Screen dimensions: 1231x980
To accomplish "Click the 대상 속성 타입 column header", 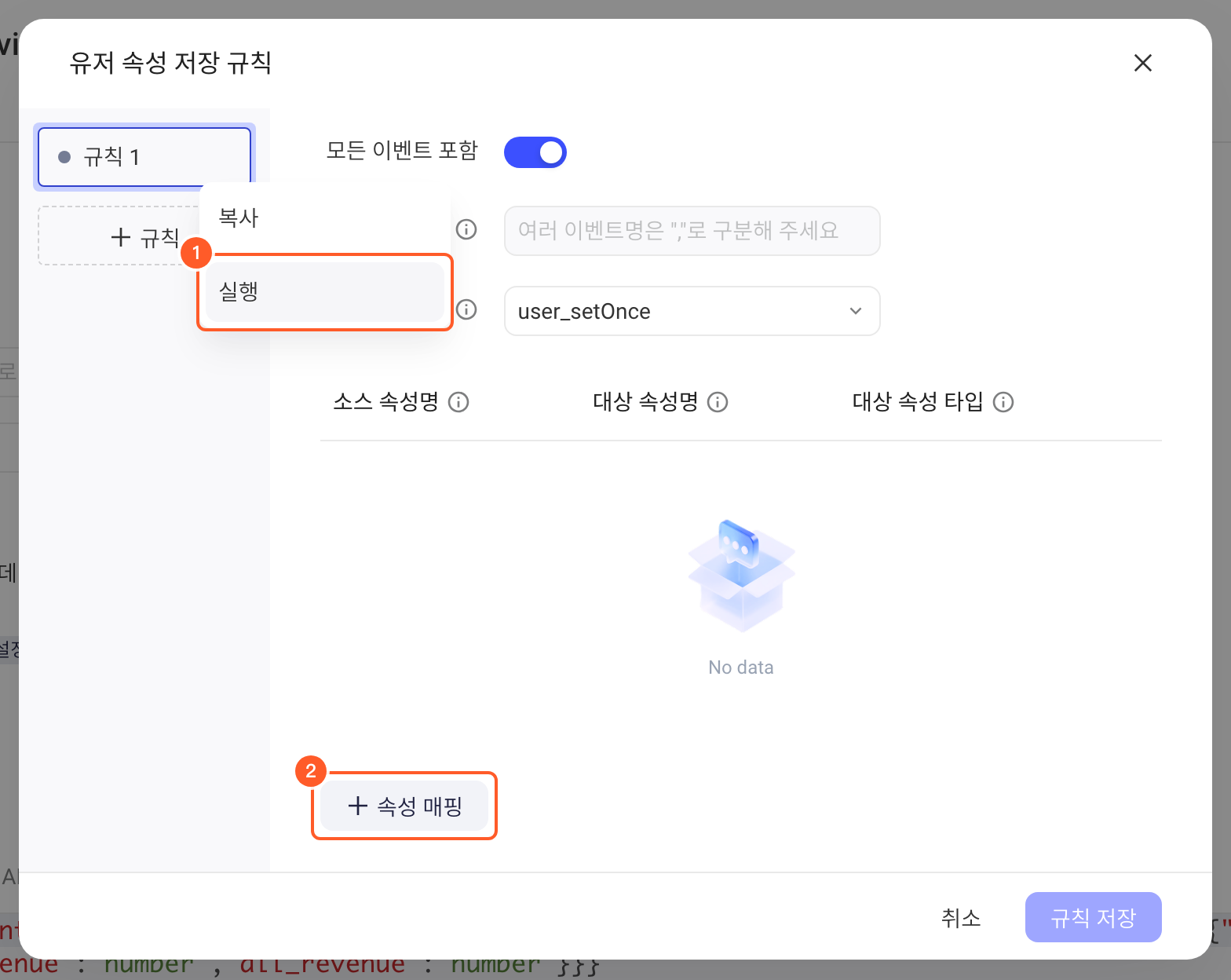I will point(918,402).
